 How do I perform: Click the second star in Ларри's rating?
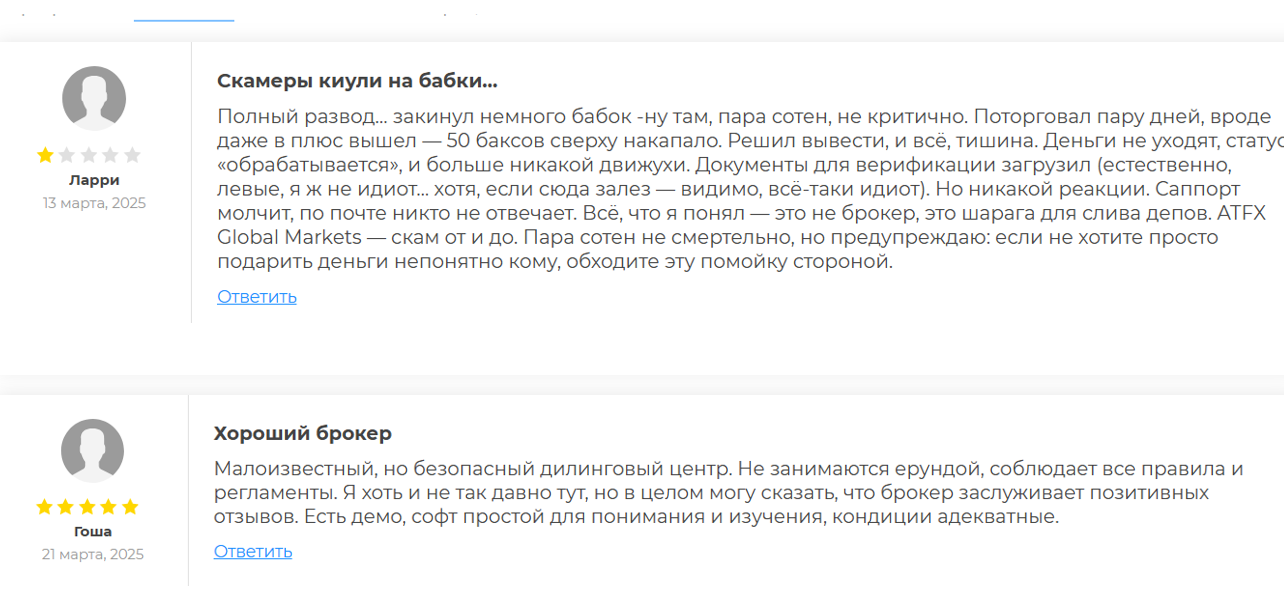click(67, 155)
